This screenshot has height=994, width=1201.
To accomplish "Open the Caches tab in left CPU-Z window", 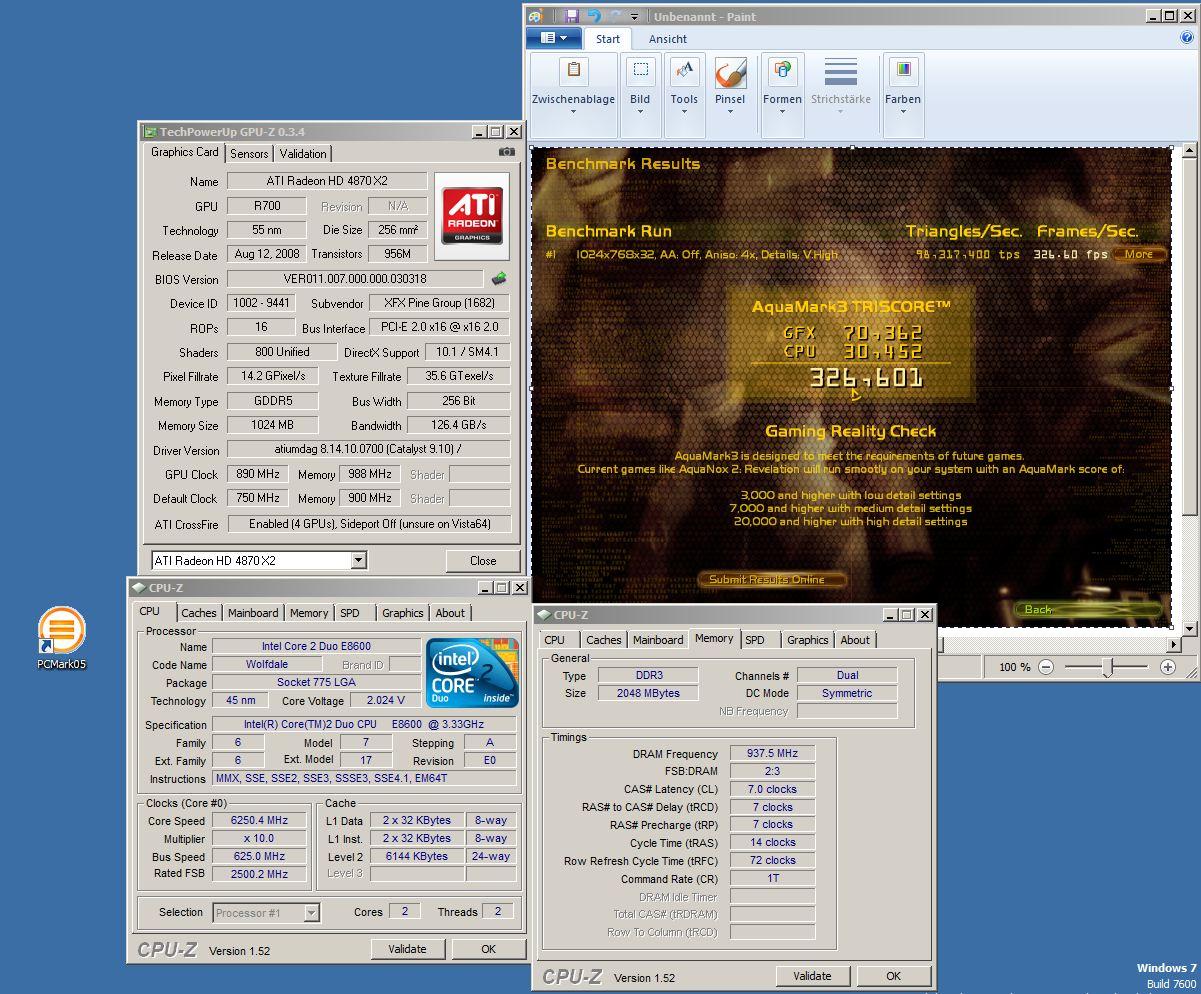I will tap(199, 613).
